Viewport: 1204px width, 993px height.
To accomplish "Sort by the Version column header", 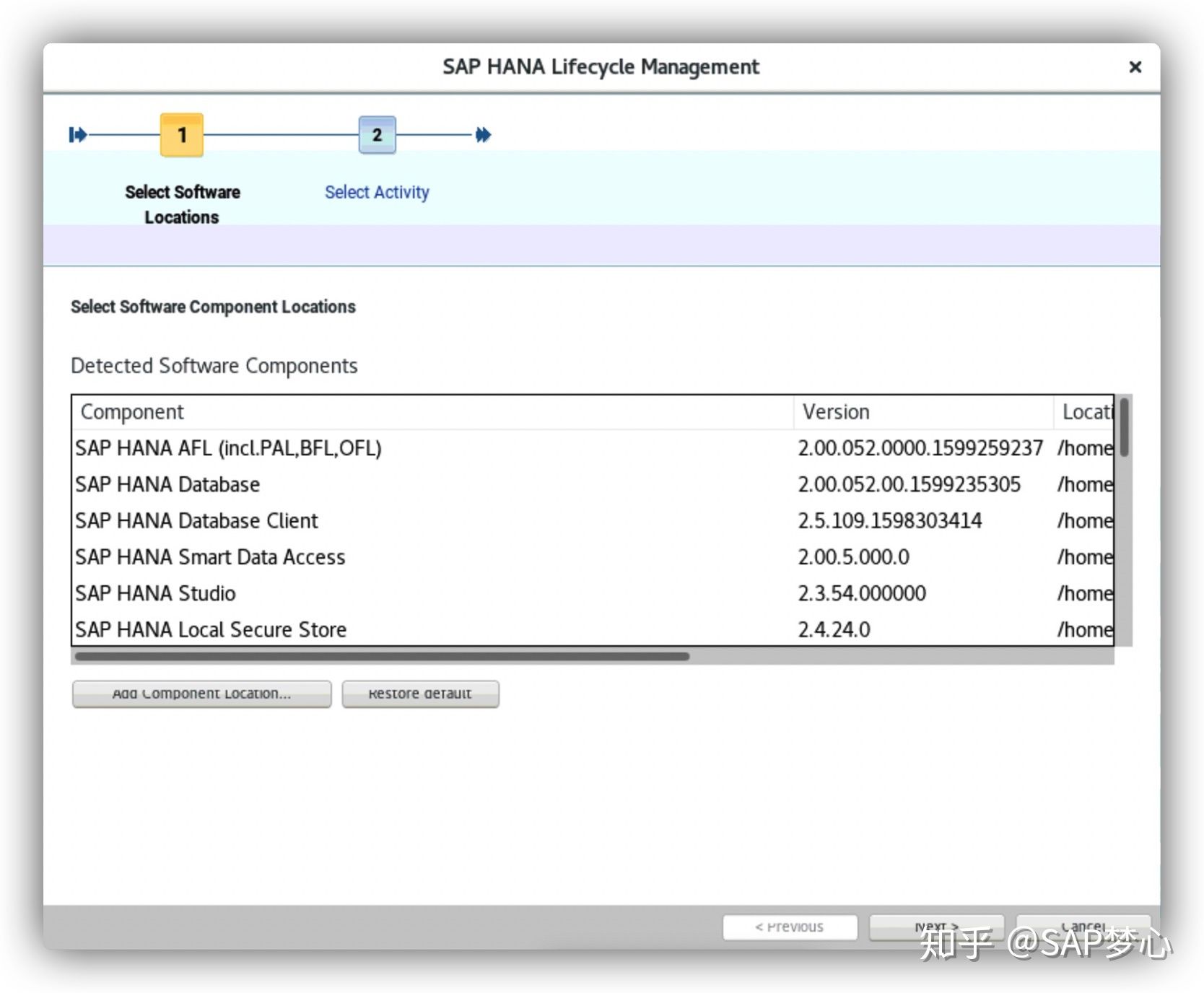I will point(923,412).
